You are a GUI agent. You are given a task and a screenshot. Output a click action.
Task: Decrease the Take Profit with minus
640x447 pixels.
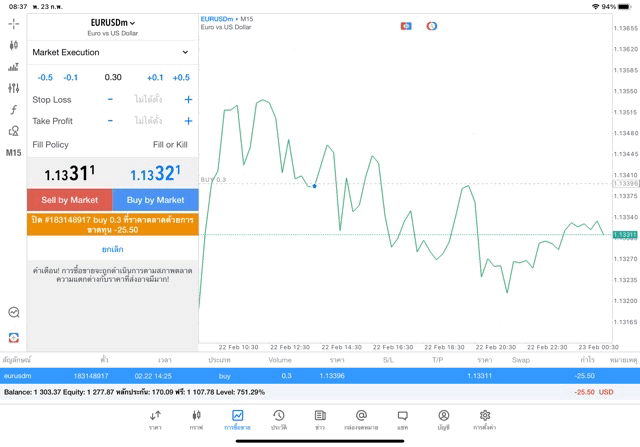[110, 121]
